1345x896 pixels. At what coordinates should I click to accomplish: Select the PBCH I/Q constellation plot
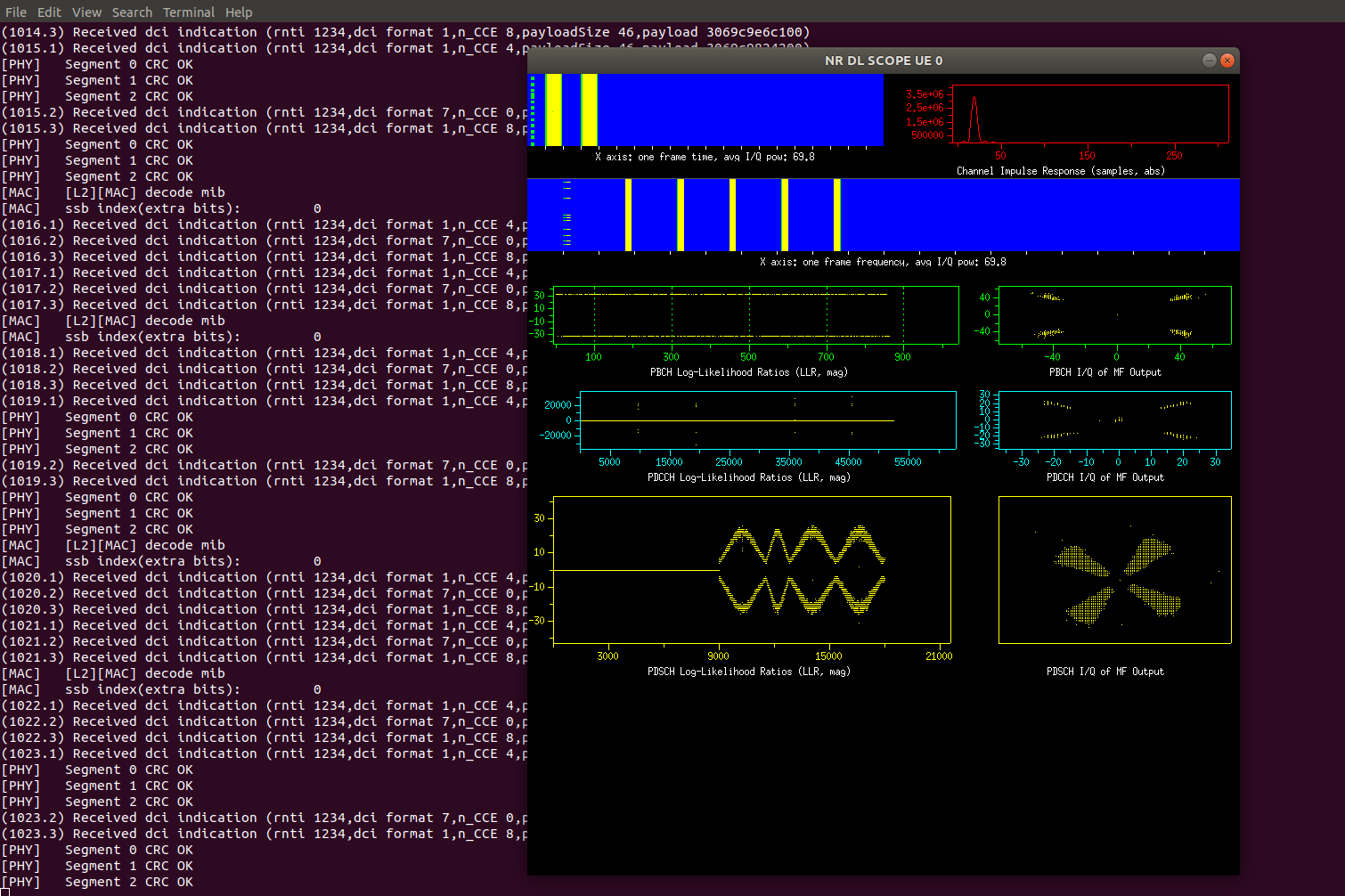pos(1115,315)
